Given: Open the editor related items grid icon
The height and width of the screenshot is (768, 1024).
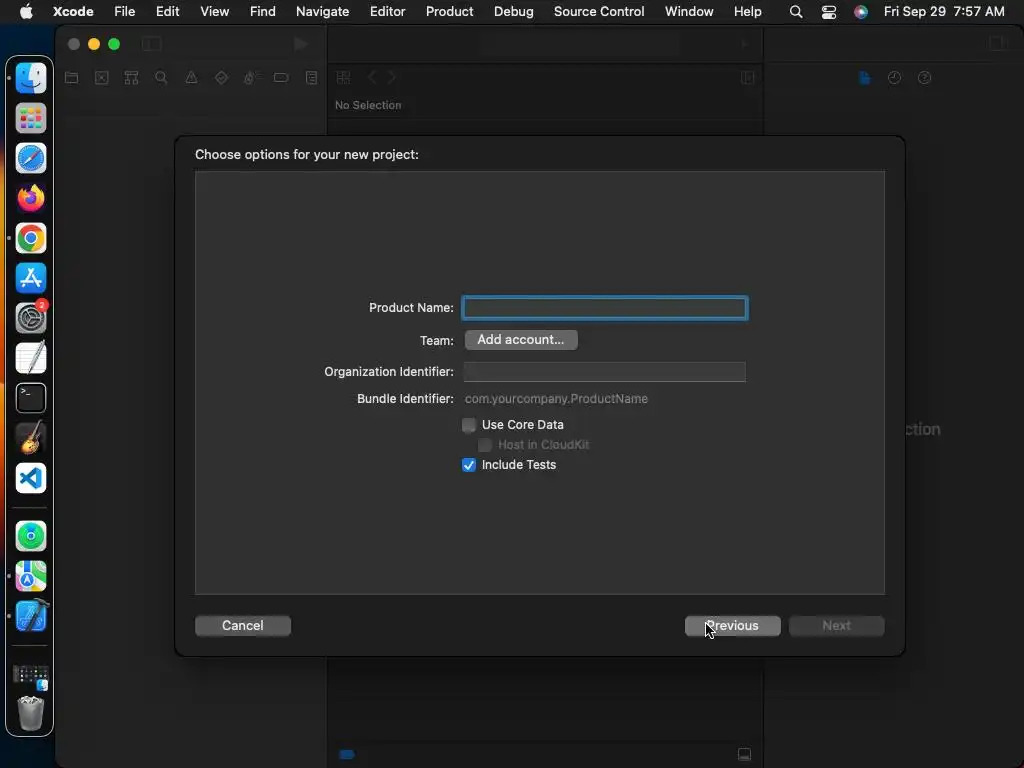Looking at the screenshot, I should point(344,78).
